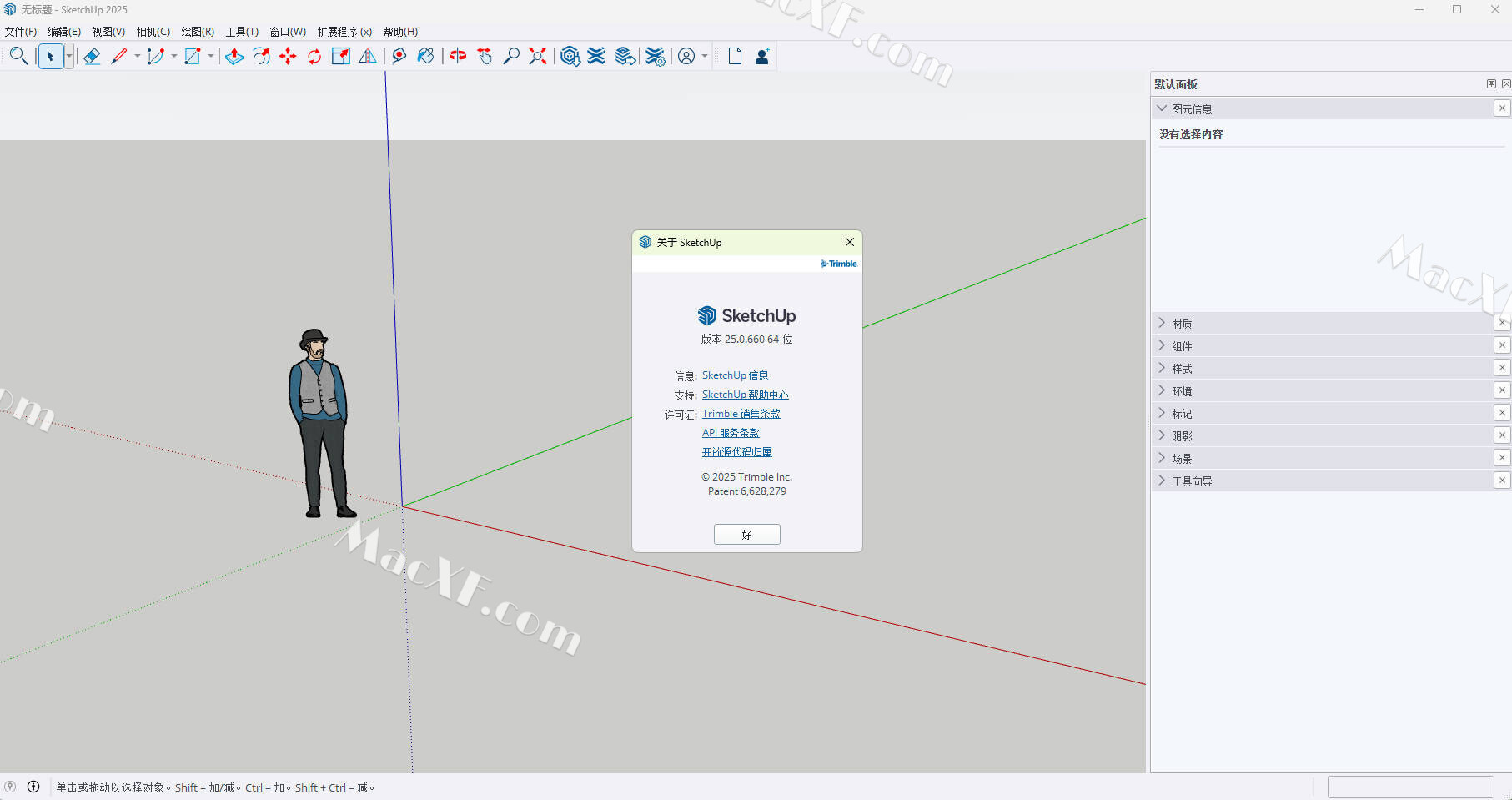Click the measurements input box
The height and width of the screenshot is (800, 1512).
[1410, 787]
